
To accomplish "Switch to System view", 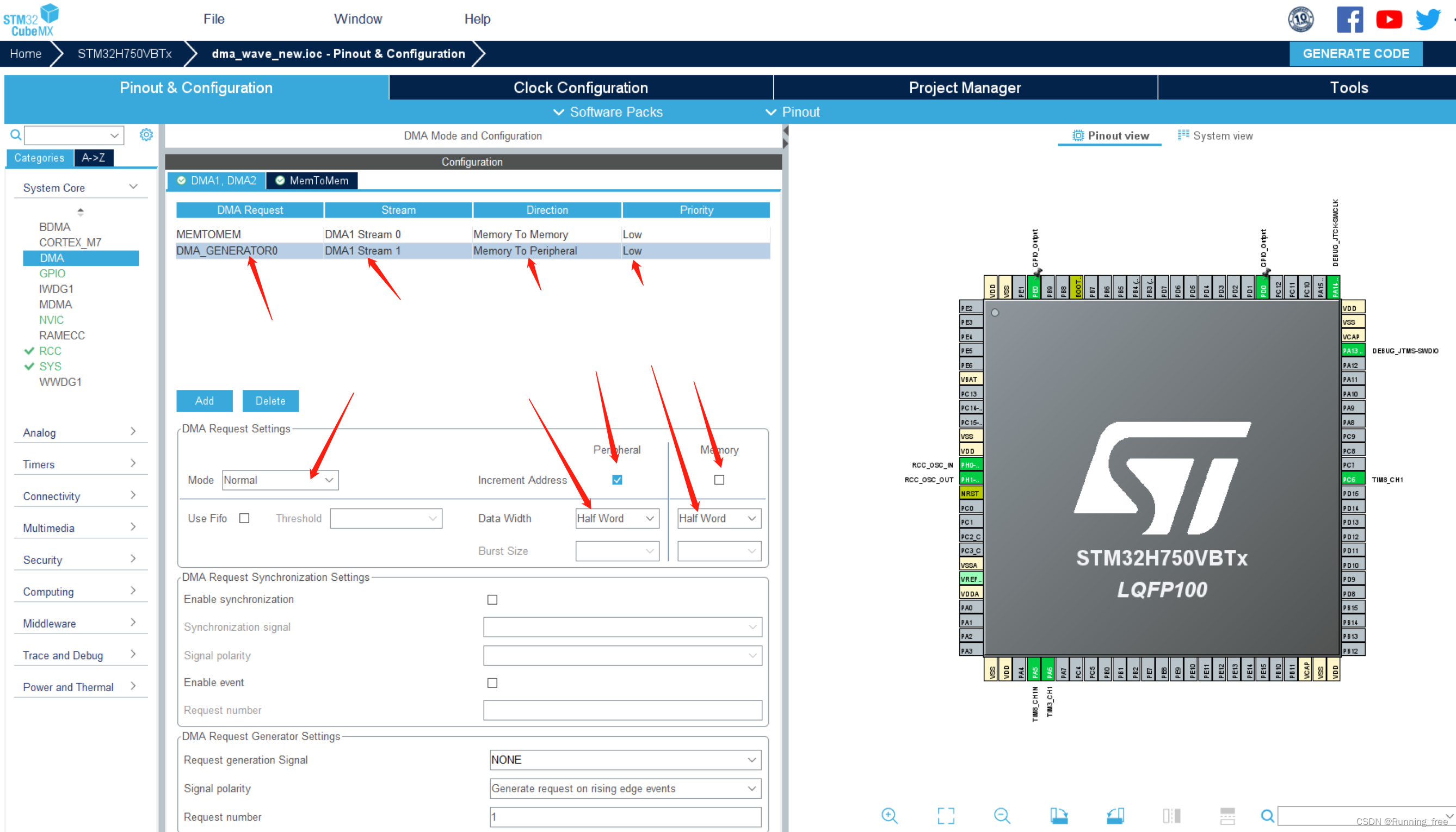I will tap(1215, 135).
